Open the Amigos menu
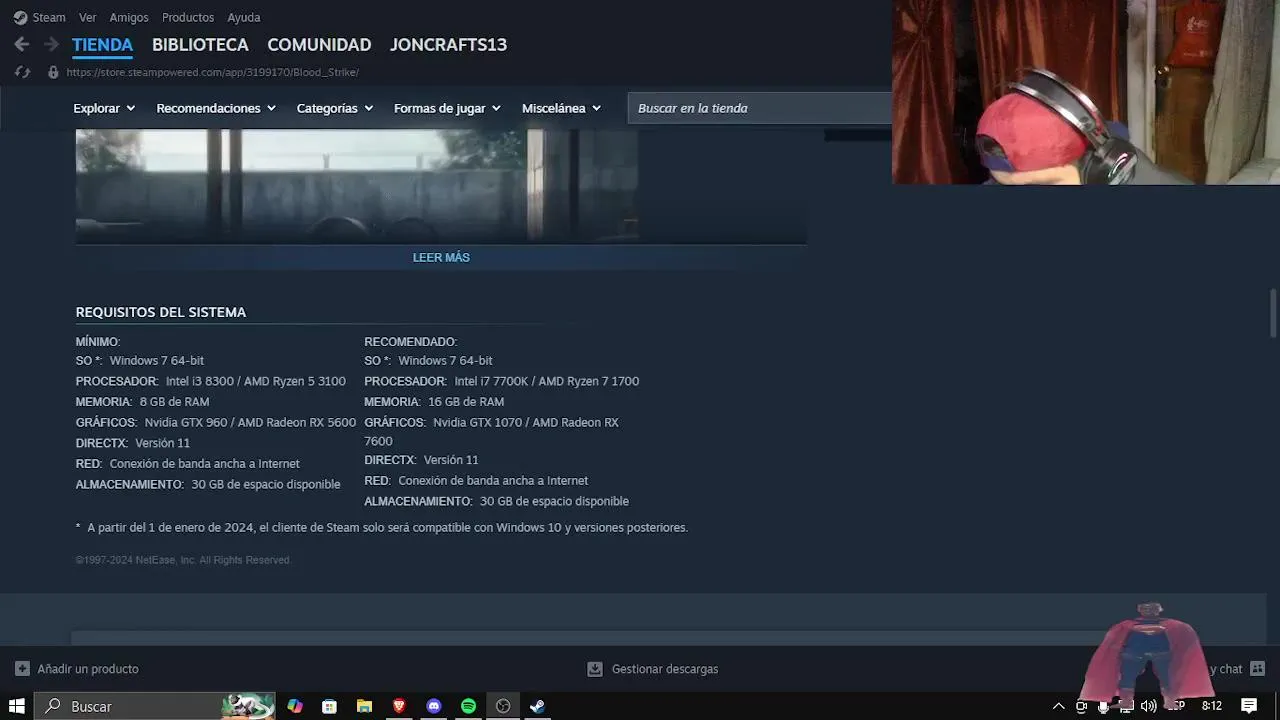Screen dimensions: 1280x720 [129, 17]
